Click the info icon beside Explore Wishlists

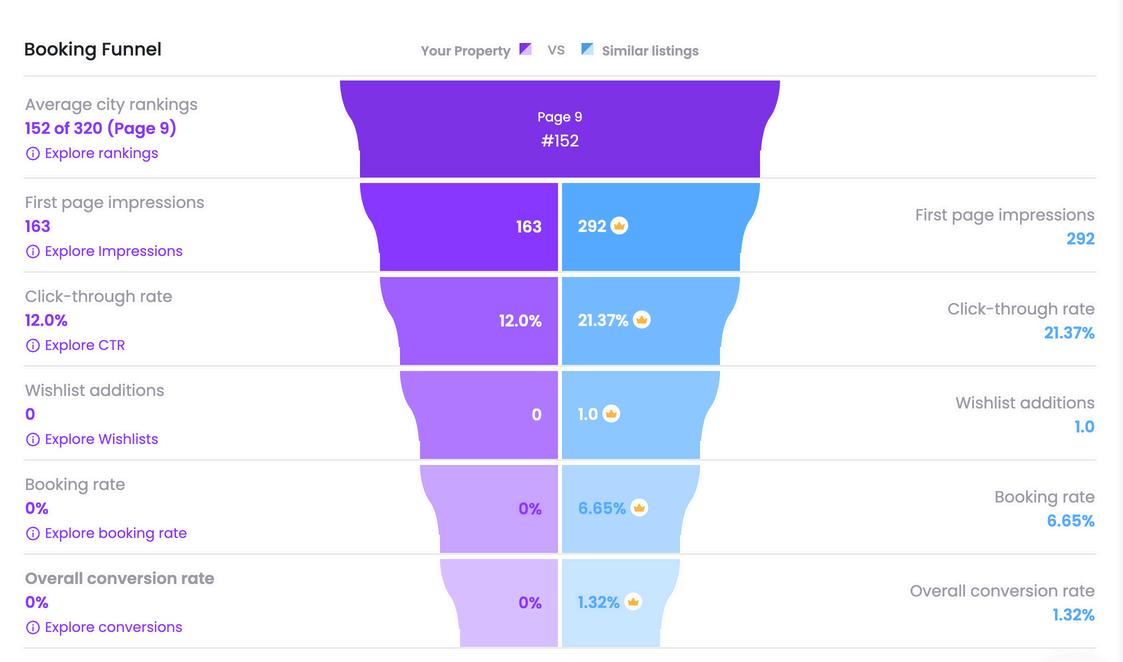pyautogui.click(x=33, y=440)
